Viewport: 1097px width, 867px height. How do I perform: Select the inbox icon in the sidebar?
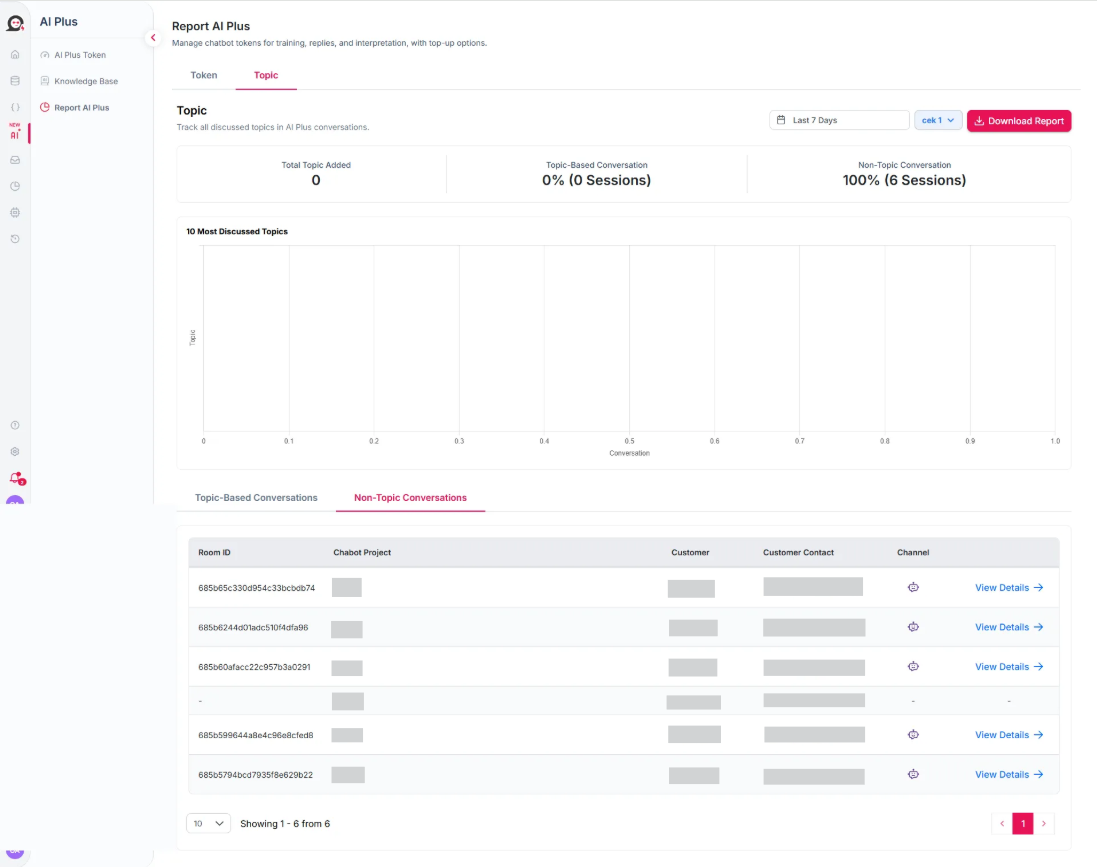[15, 159]
